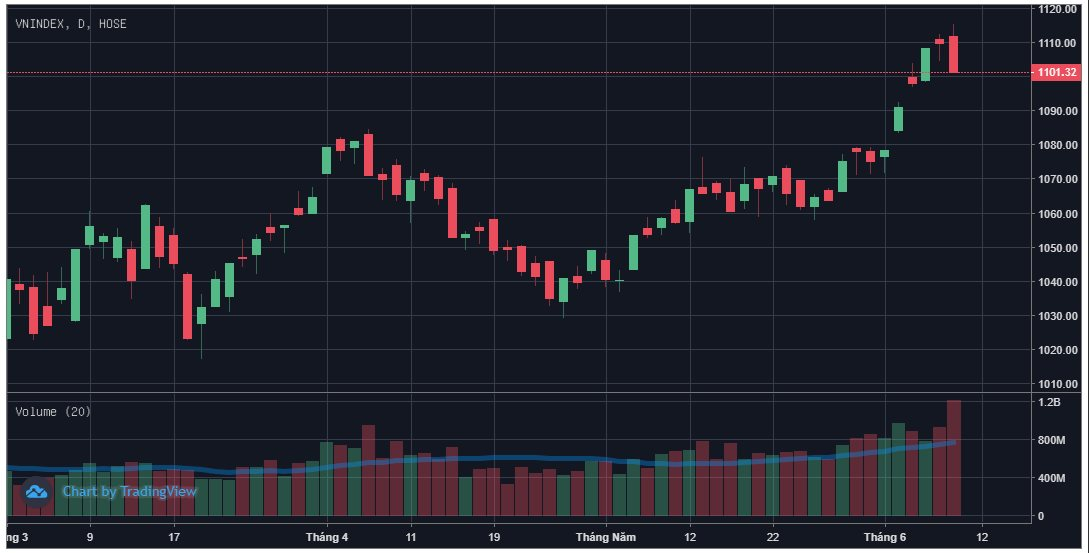Click the 17 date label on time axis
This screenshot has height=553, width=1089.
click(x=174, y=537)
